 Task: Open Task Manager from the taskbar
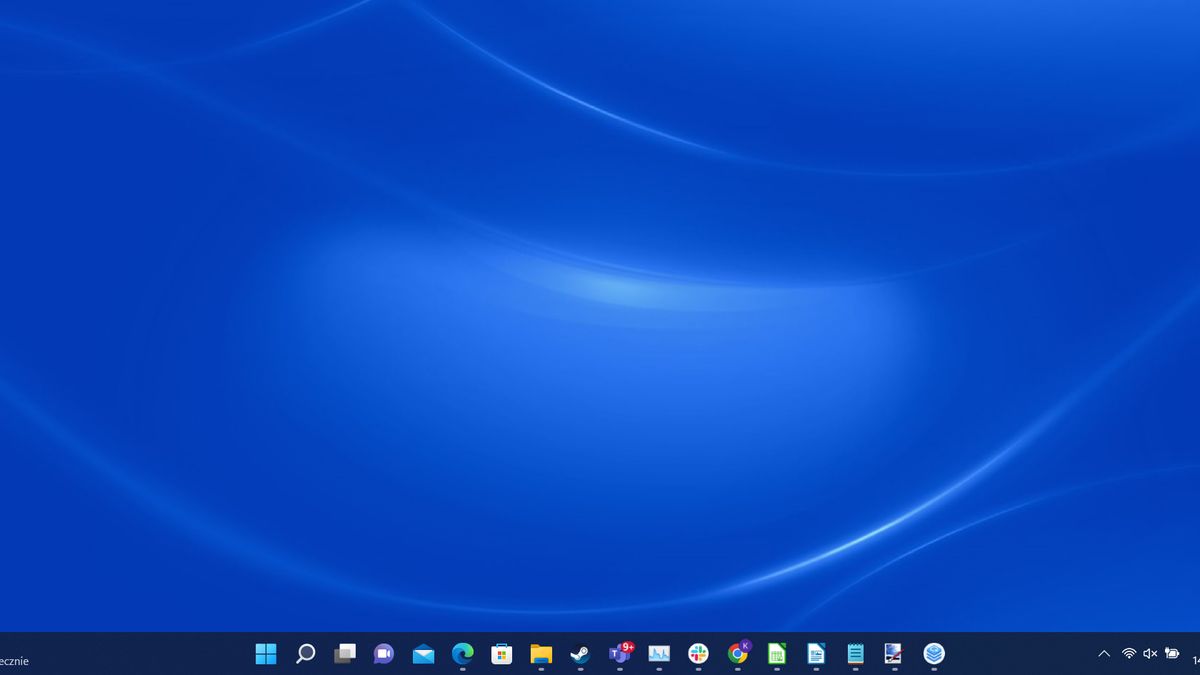tap(658, 656)
